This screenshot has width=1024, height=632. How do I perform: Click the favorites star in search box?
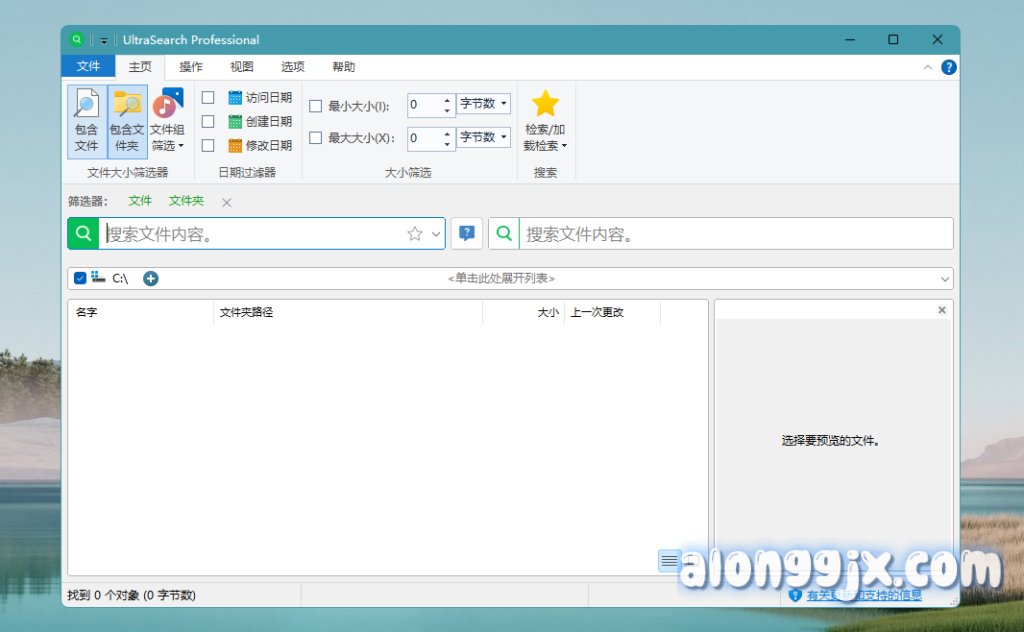(x=415, y=234)
